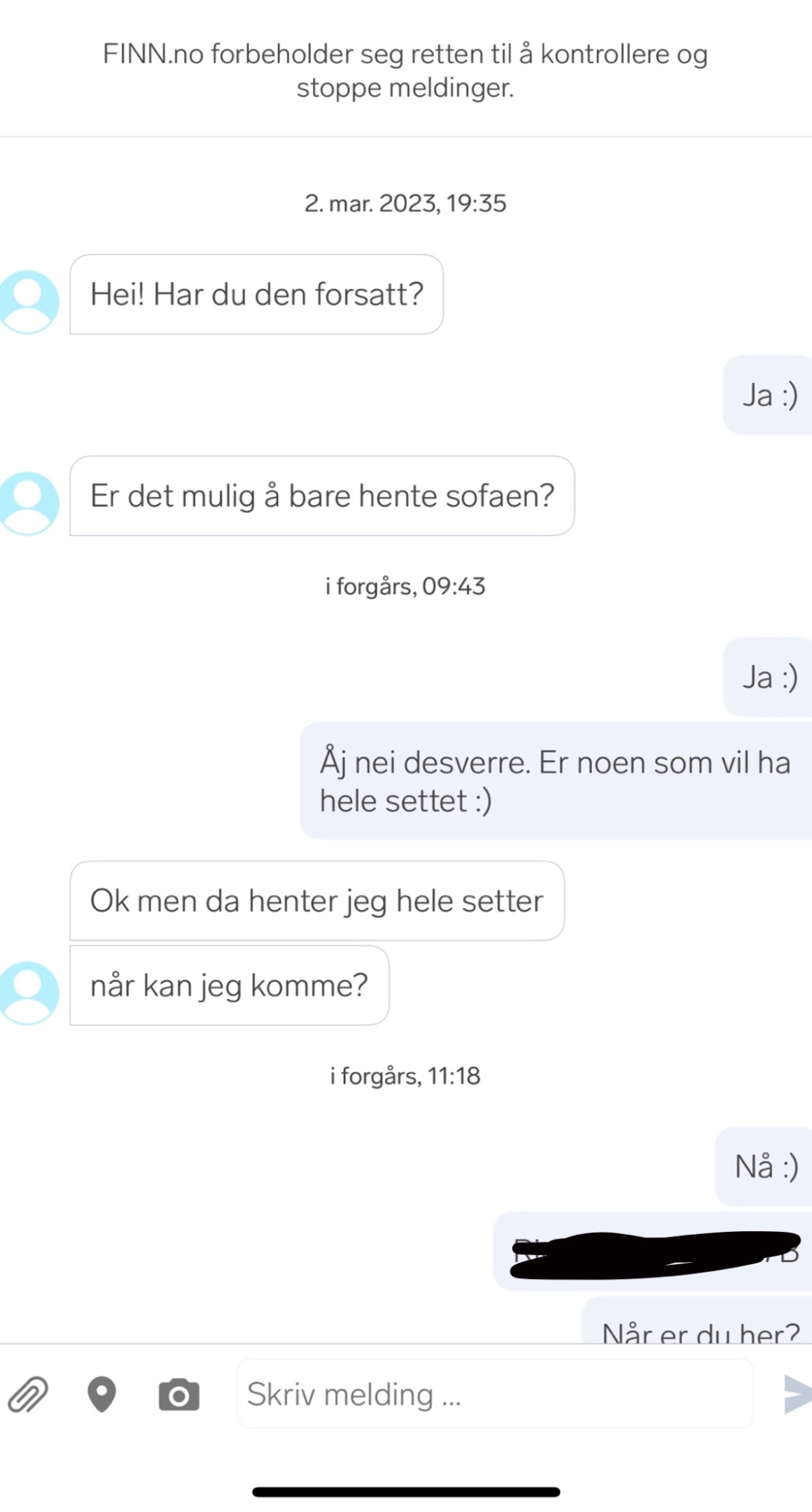812x1512 pixels.
Task: Select the "Åj nei desverre" message bubble
Action: (x=554, y=781)
